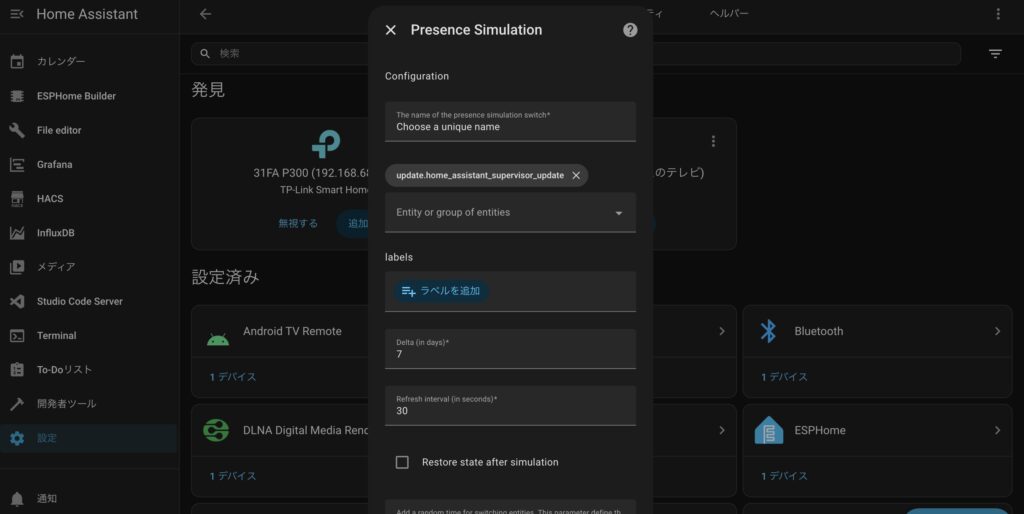Viewport: 1024px width, 514px height.
Task: Open Terminal from the sidebar
Action: click(x=56, y=336)
